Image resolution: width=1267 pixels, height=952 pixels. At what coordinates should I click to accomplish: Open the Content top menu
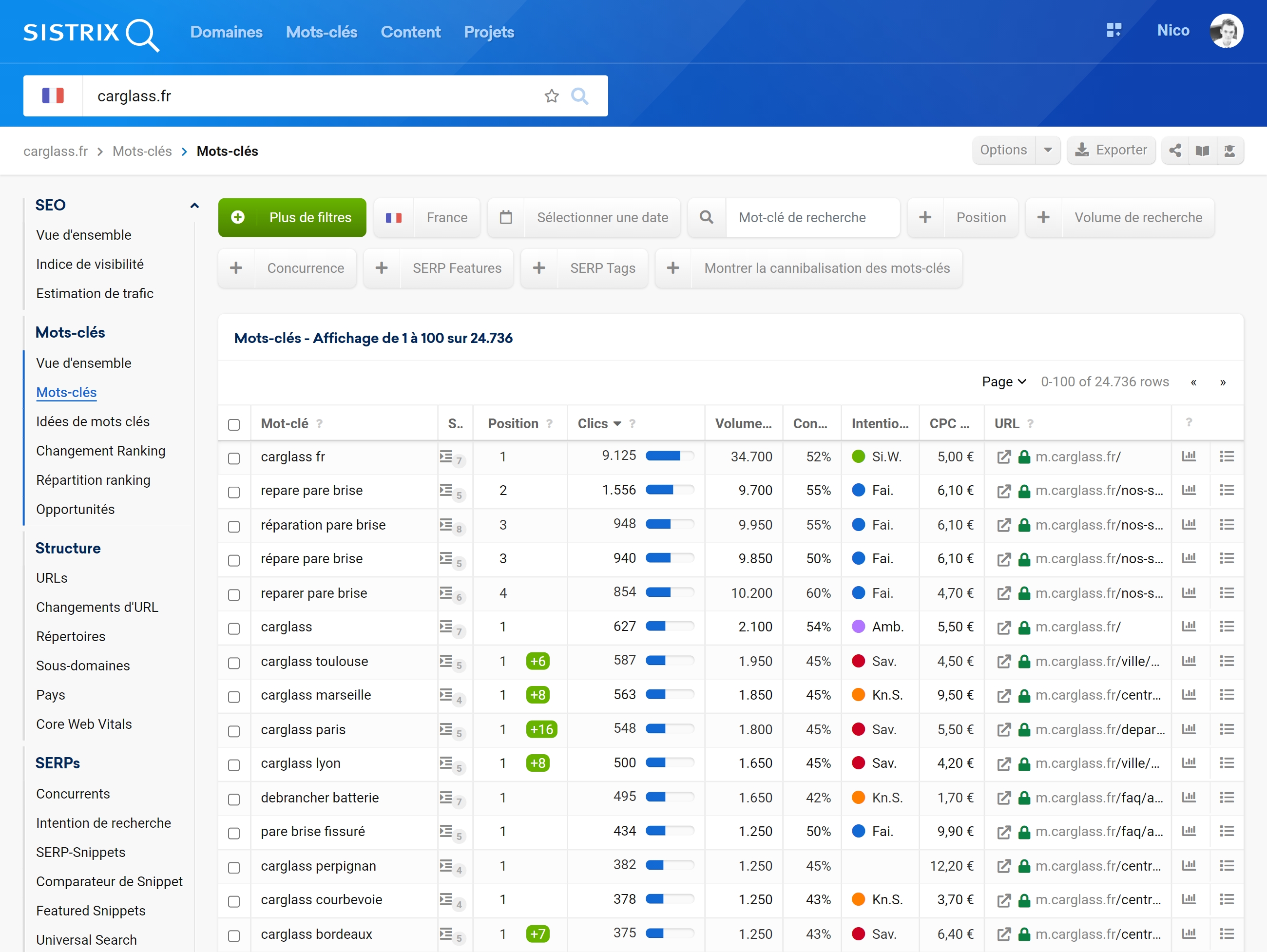tap(411, 32)
